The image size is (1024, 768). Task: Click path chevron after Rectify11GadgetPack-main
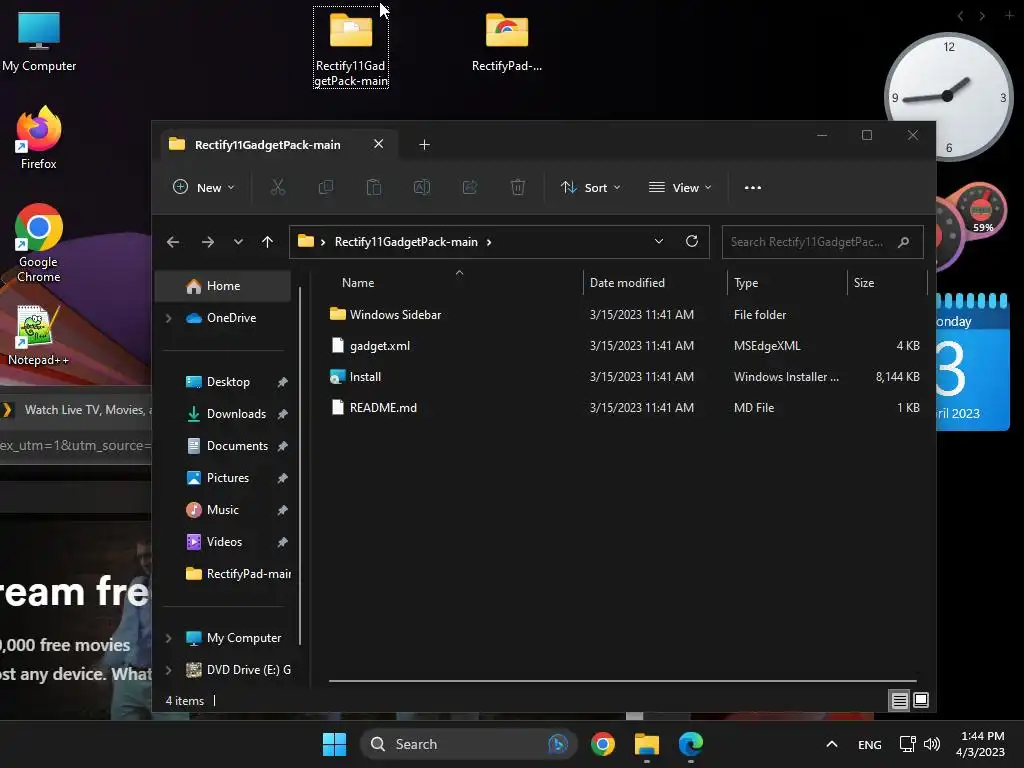[x=489, y=242]
